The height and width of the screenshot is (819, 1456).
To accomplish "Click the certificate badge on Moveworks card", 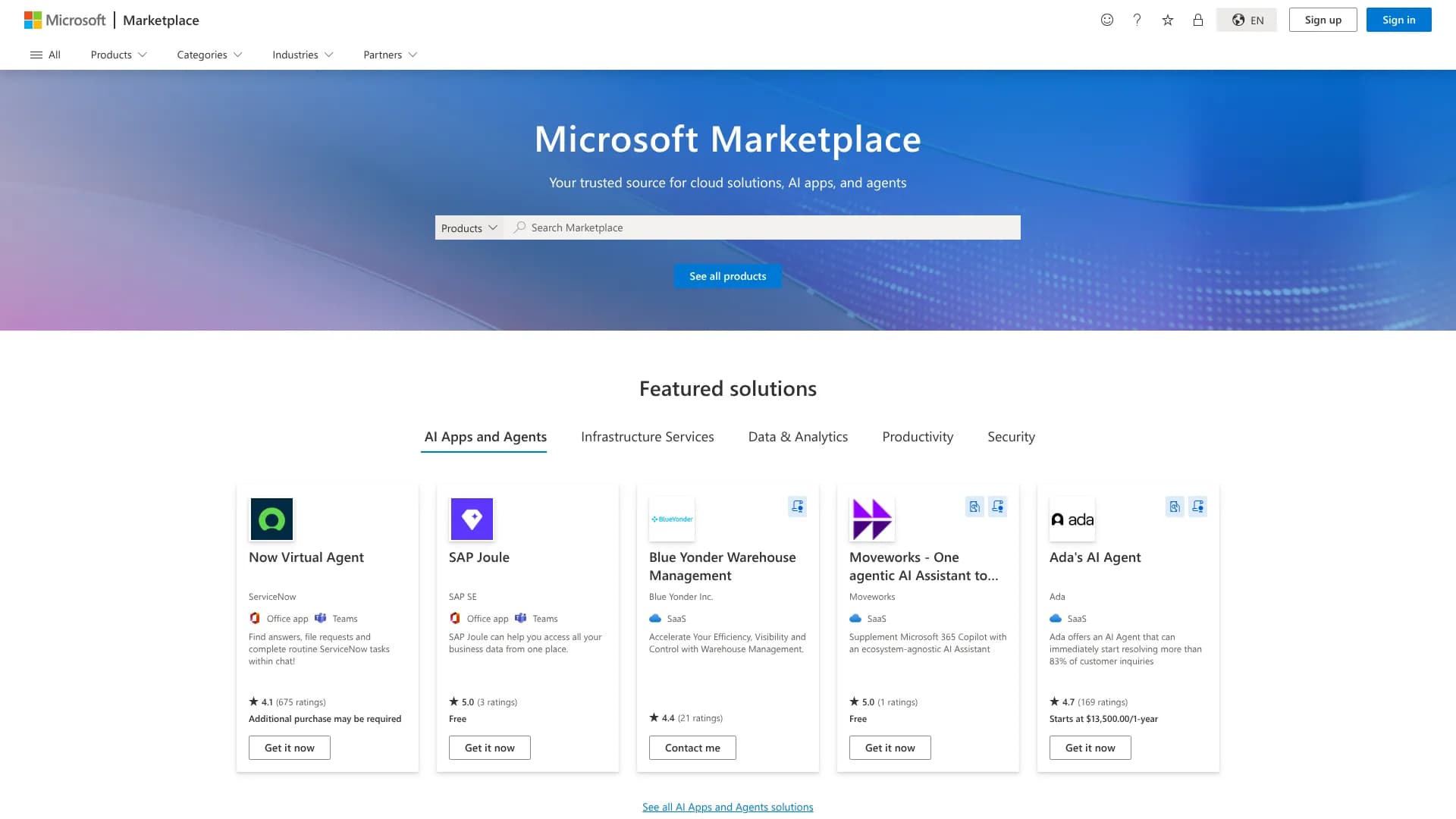I will click(x=997, y=507).
